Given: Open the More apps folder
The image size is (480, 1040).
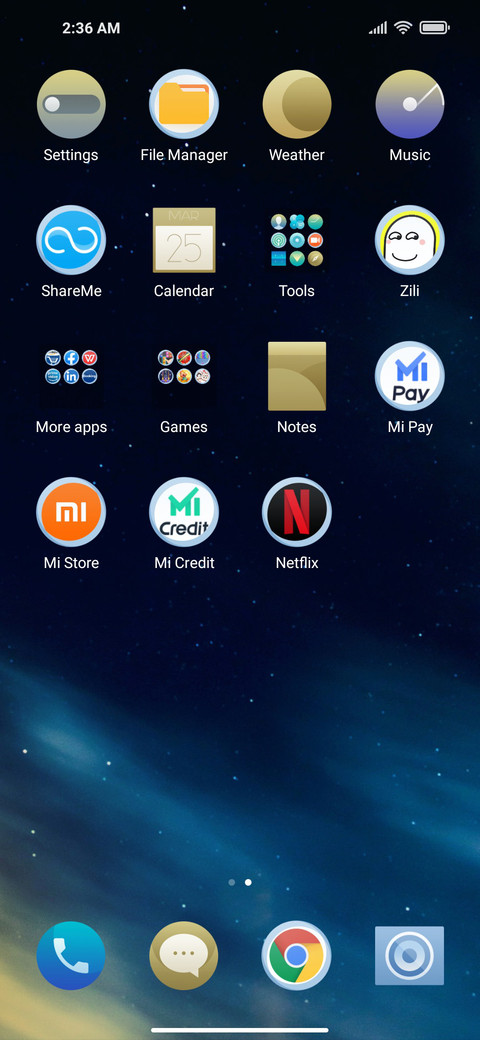Looking at the screenshot, I should click(71, 376).
